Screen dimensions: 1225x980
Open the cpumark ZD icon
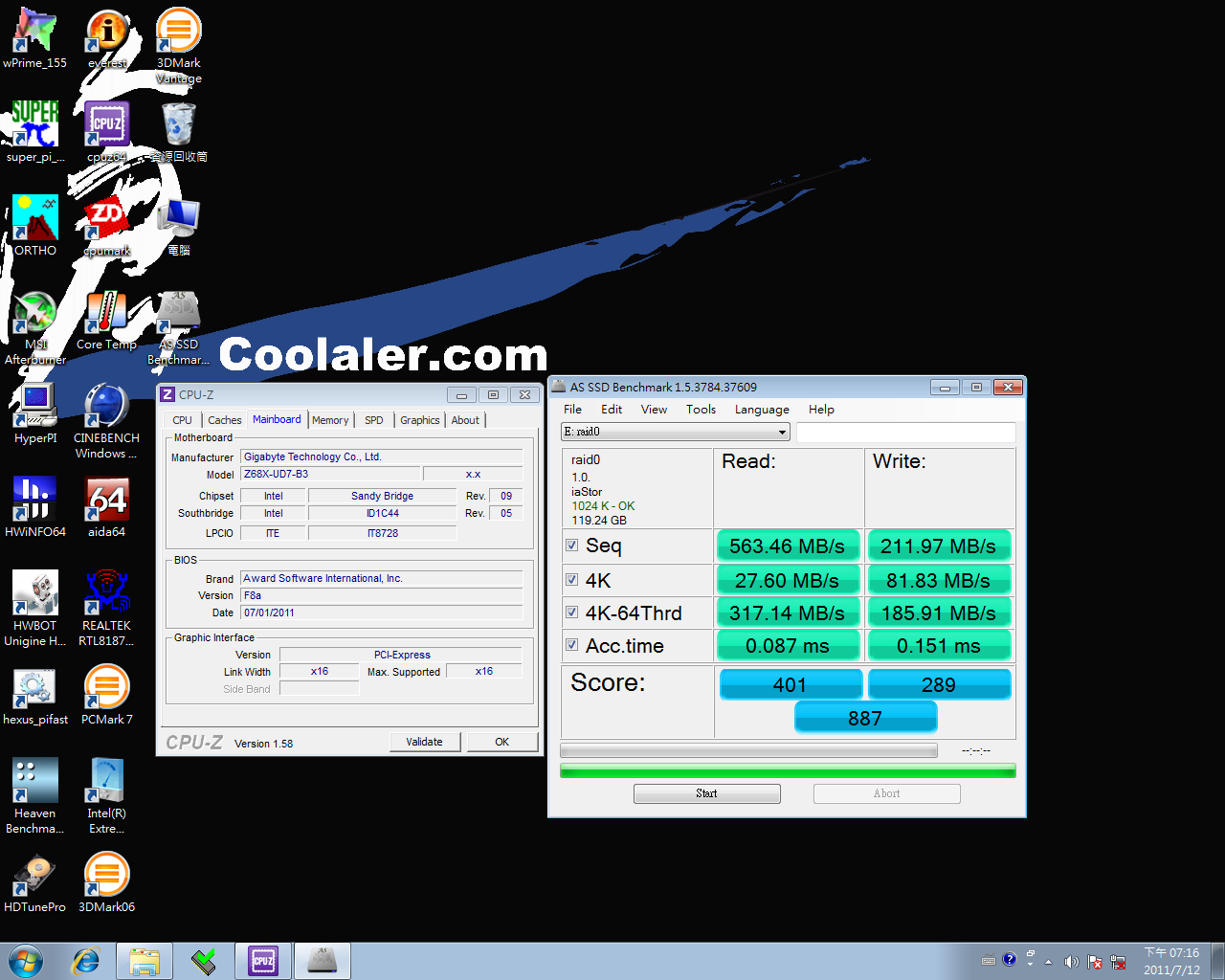(x=107, y=226)
